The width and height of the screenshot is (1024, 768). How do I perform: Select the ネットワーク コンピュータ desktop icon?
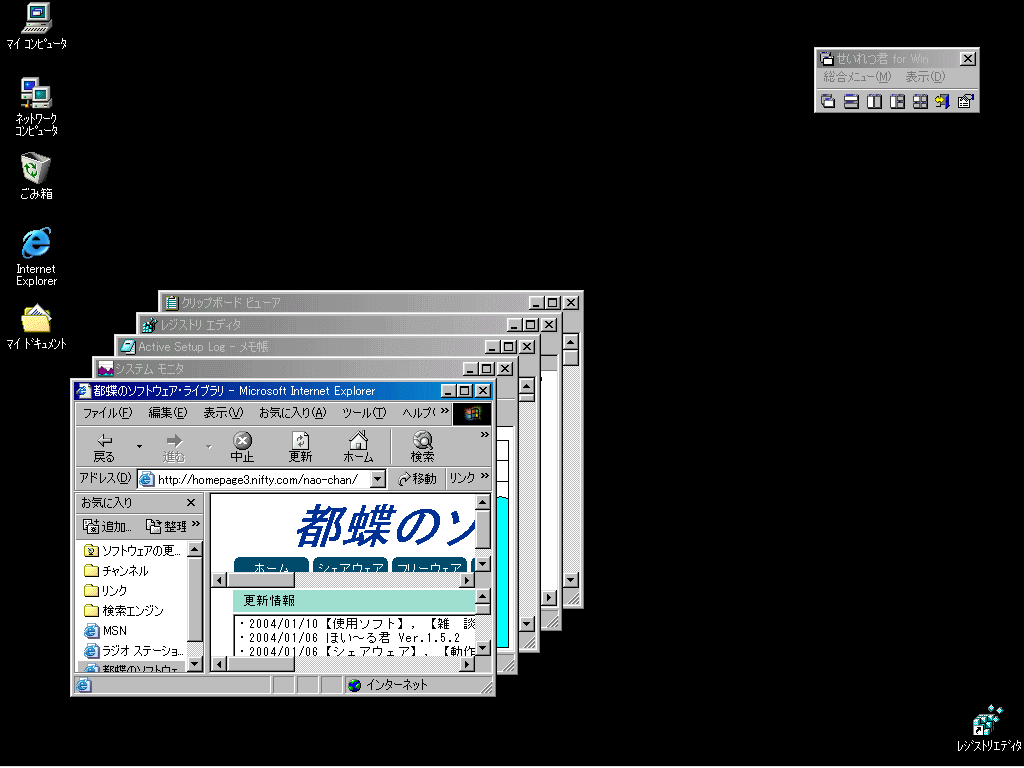(x=37, y=107)
